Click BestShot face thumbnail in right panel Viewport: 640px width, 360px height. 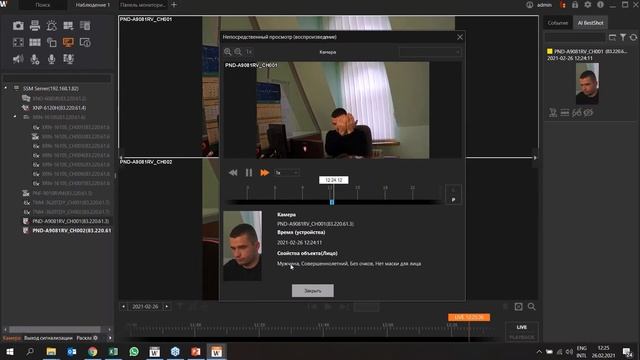(587, 84)
